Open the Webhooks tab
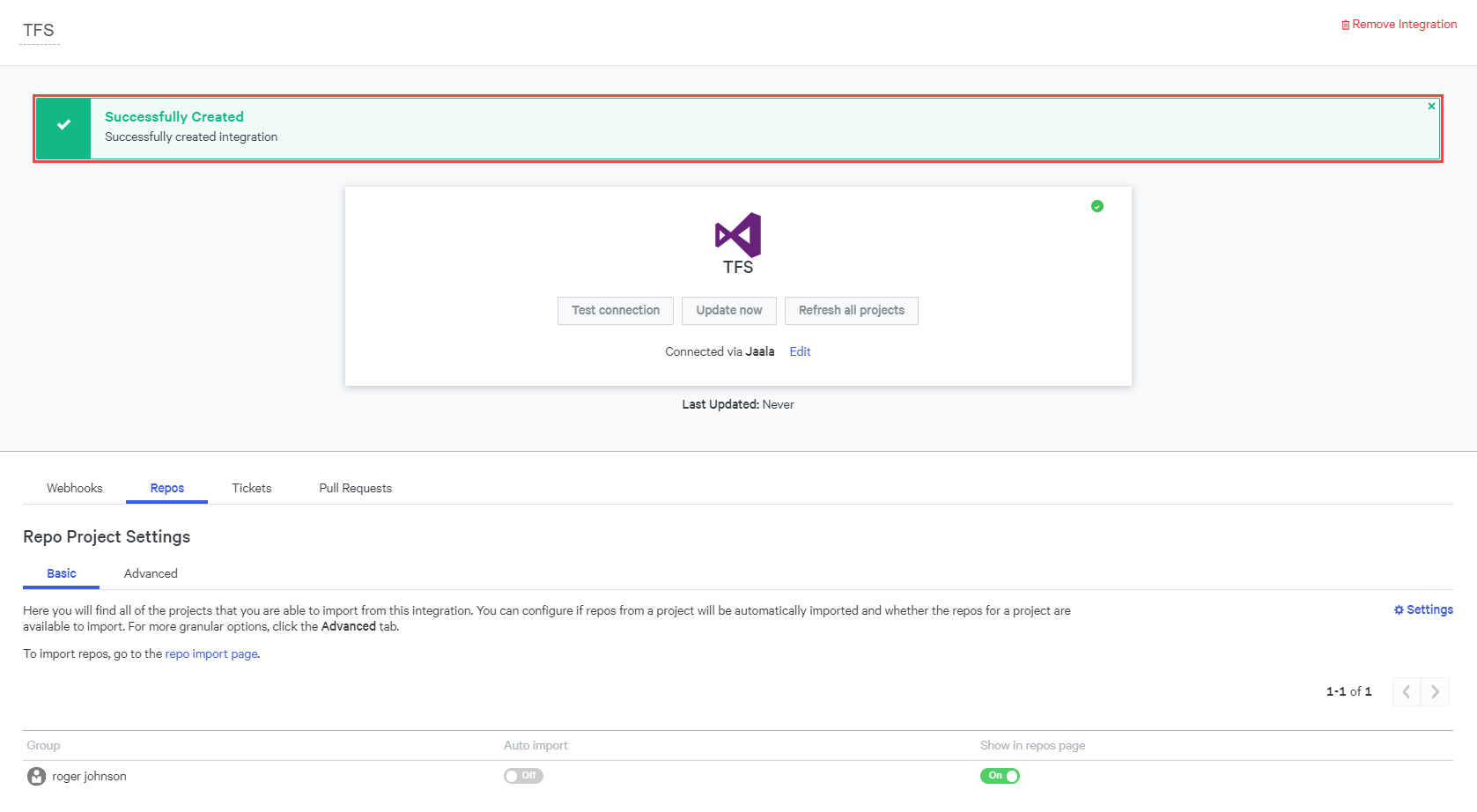 pos(75,488)
